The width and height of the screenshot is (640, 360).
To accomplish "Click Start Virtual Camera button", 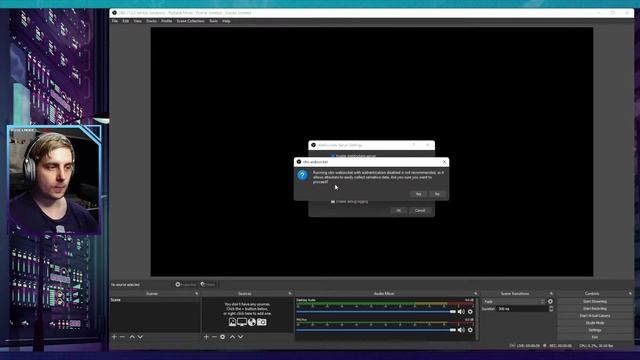I will 595,316.
